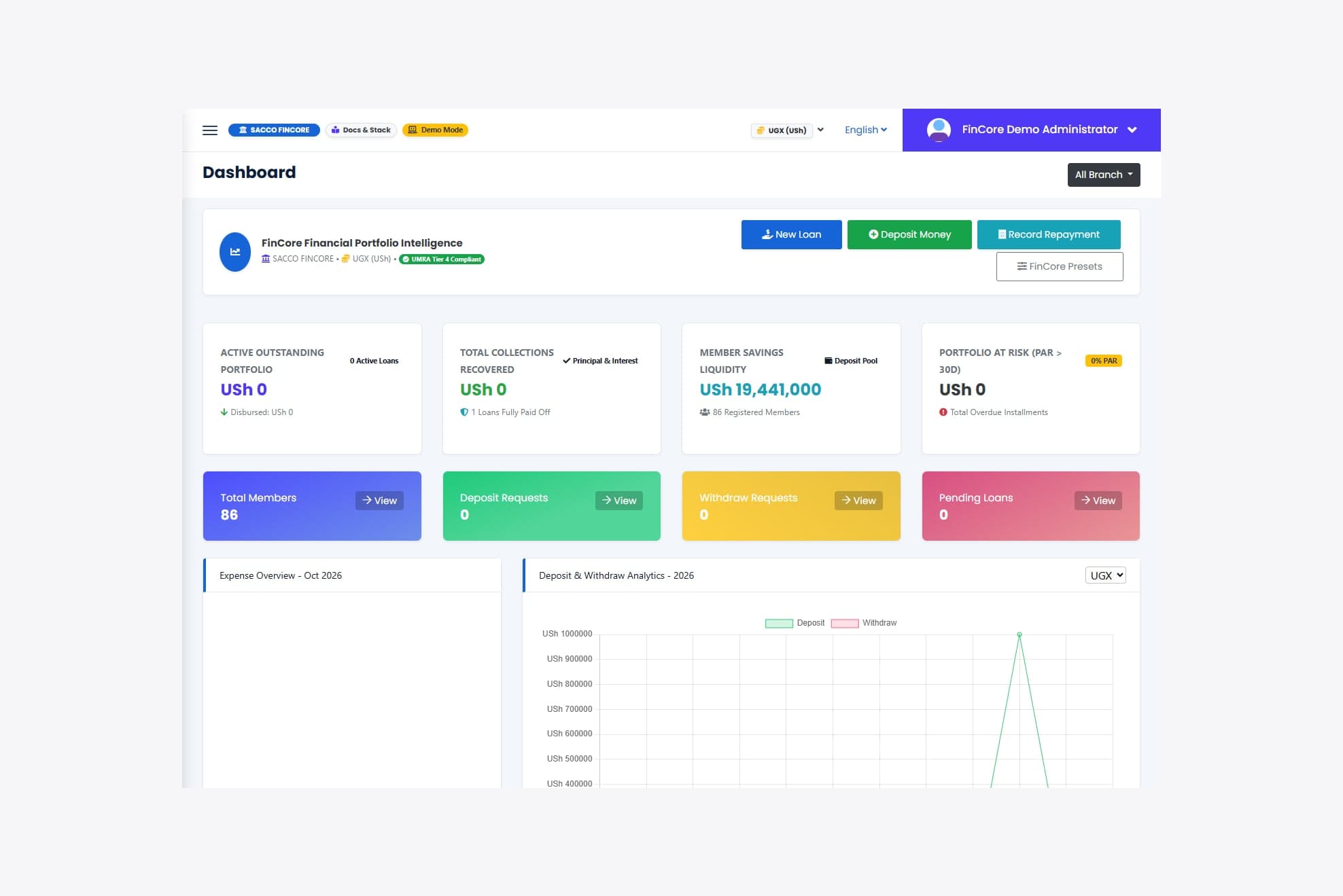View the Total Members list
The height and width of the screenshot is (896, 1343).
pyautogui.click(x=379, y=501)
